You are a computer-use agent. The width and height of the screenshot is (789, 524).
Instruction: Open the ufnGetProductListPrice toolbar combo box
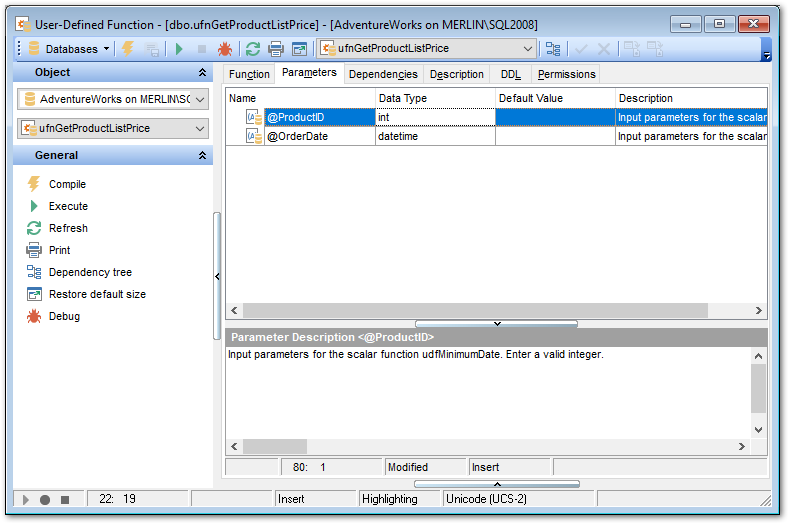(427, 48)
